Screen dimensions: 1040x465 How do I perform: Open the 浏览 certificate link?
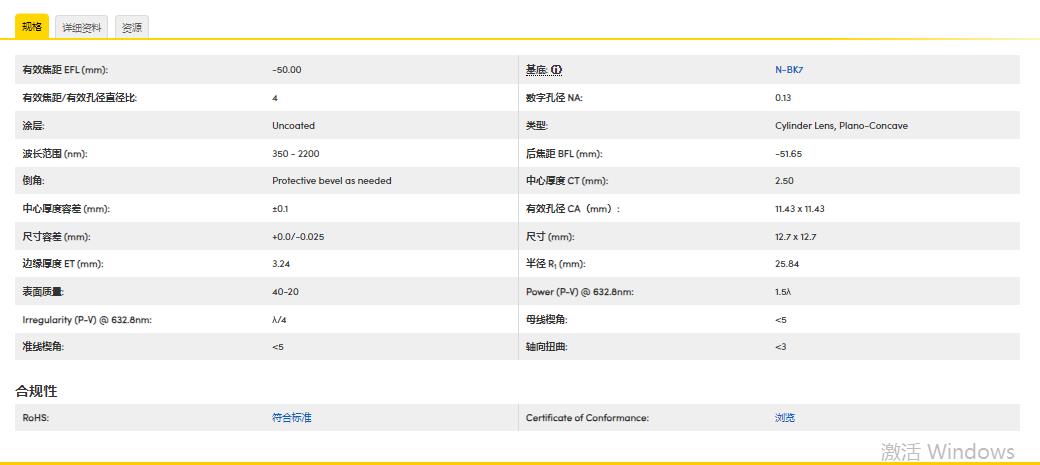785,418
